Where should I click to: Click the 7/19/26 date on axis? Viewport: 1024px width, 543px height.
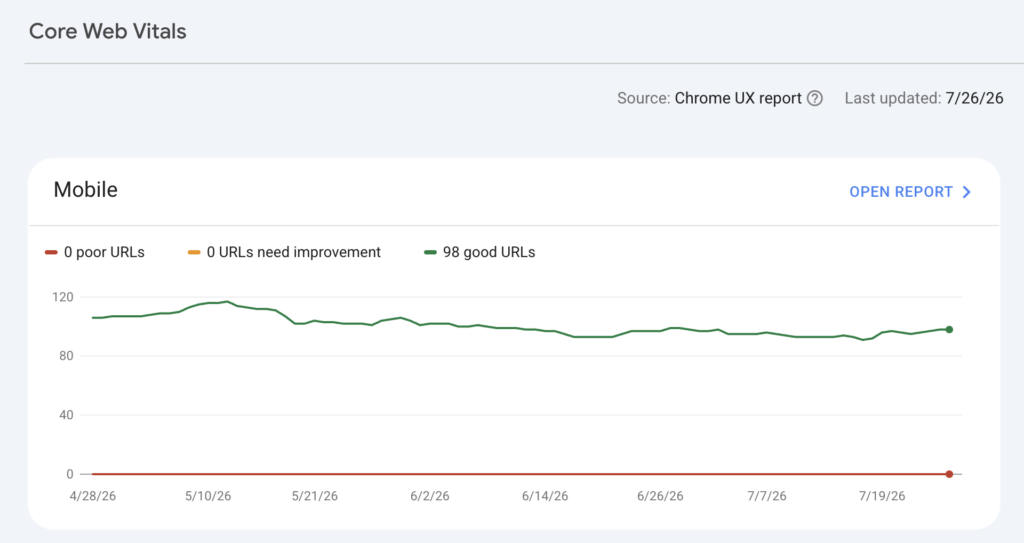pyautogui.click(x=882, y=496)
